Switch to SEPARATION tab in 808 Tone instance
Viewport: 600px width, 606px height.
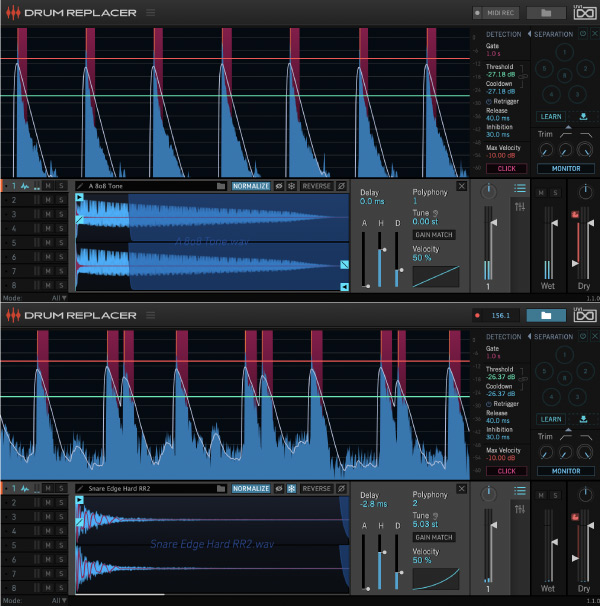pos(553,34)
